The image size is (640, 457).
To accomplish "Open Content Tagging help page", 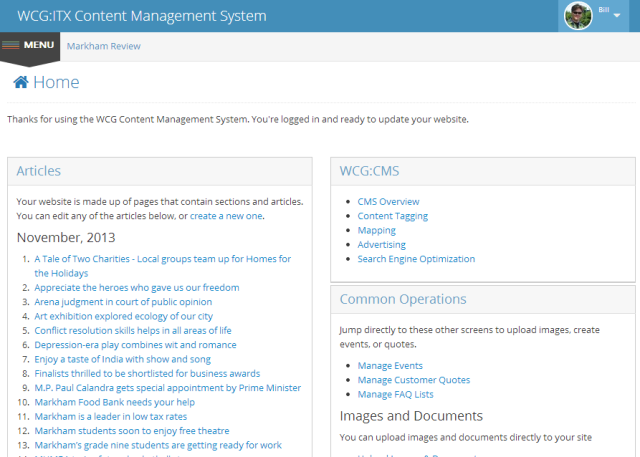I will [x=392, y=216].
